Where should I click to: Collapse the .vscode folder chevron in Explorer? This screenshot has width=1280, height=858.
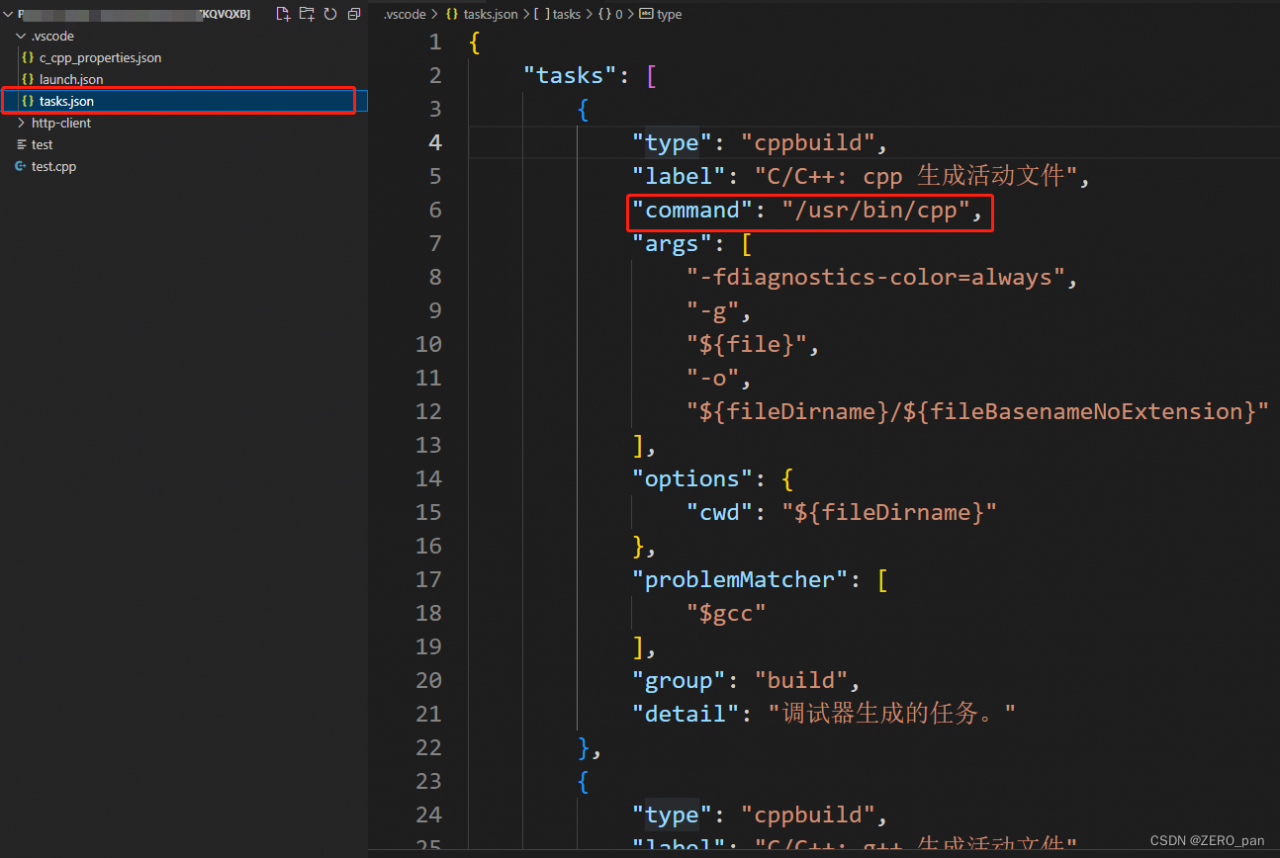[22, 36]
